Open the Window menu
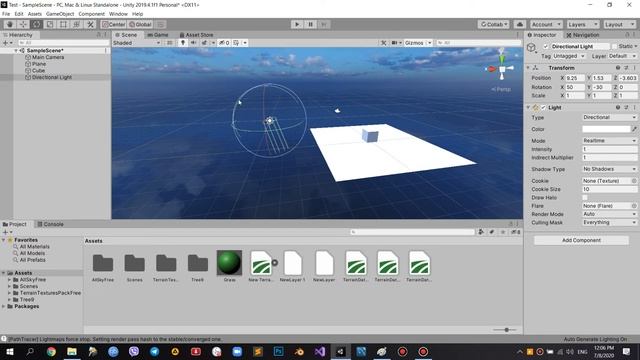 (x=118, y=14)
